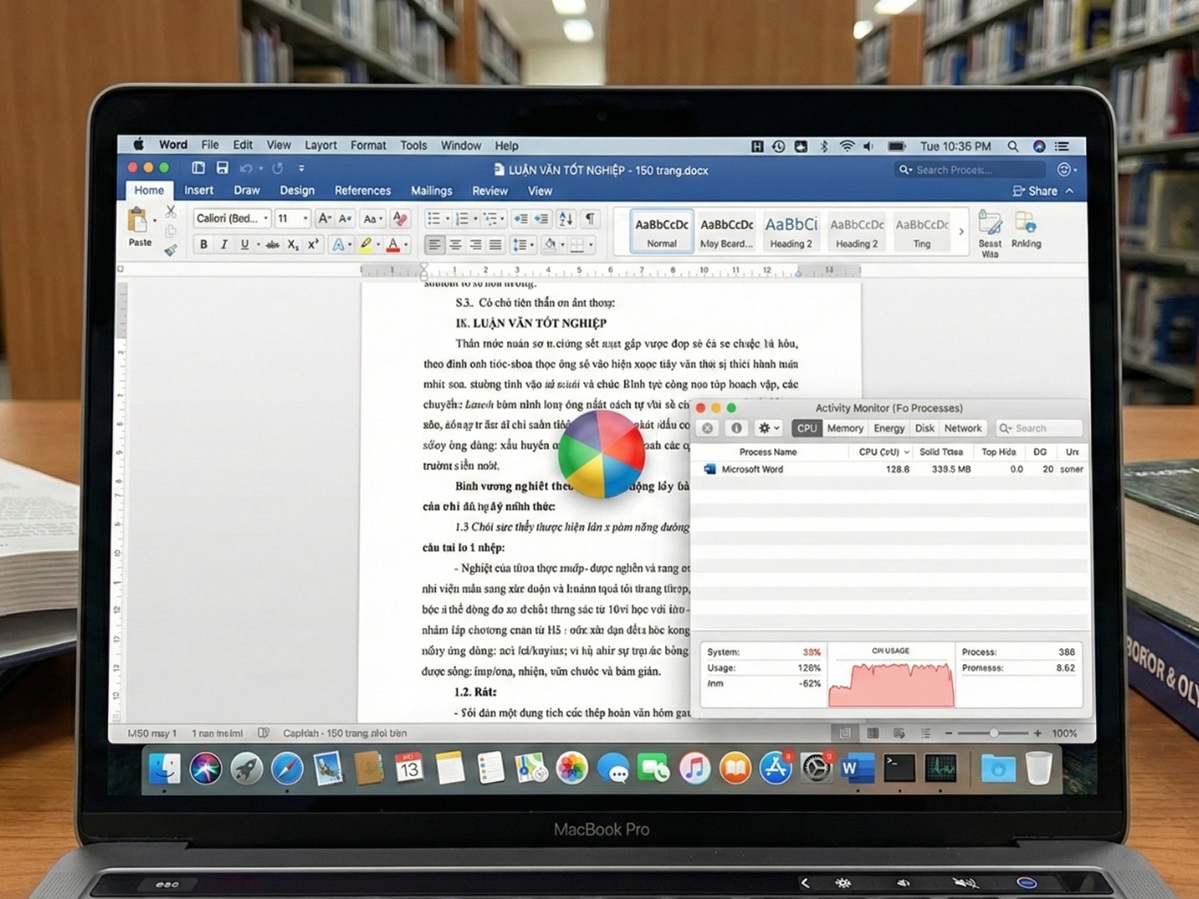Select the Network tab in Activity Monitor
This screenshot has height=899, width=1199.
pyautogui.click(x=963, y=428)
